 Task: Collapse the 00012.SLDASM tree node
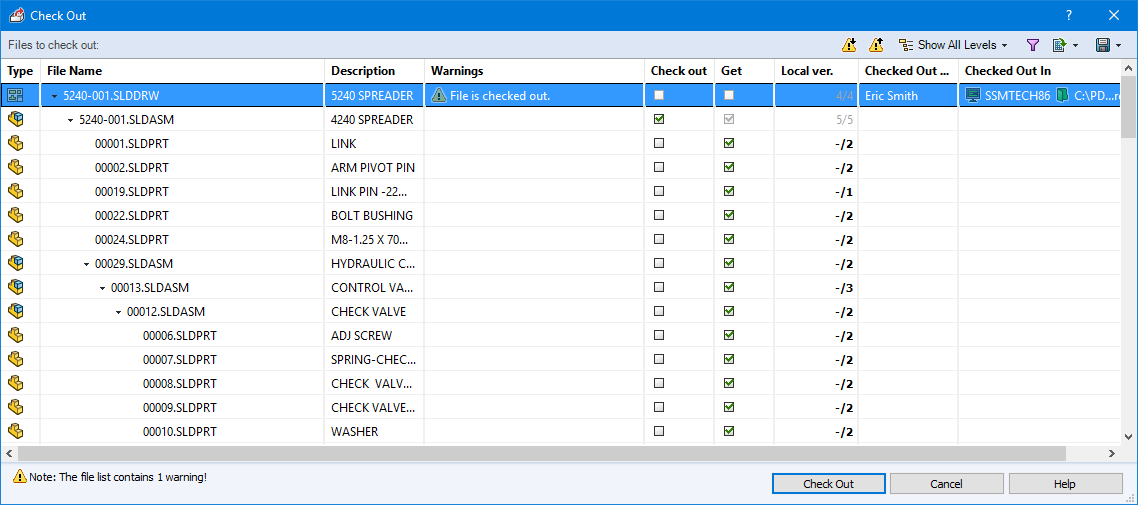(119, 312)
